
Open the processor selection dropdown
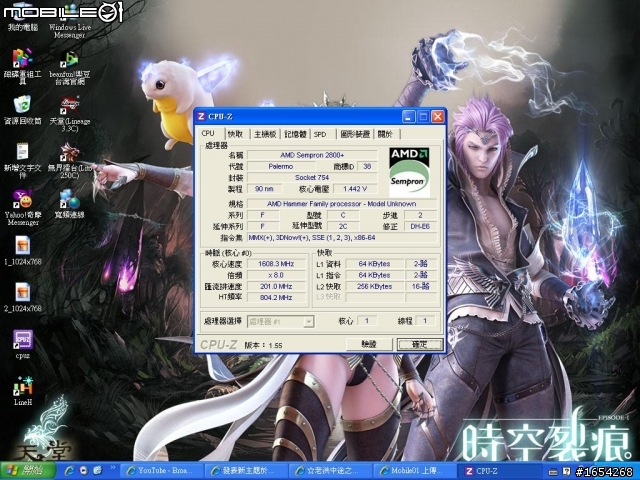coord(280,322)
